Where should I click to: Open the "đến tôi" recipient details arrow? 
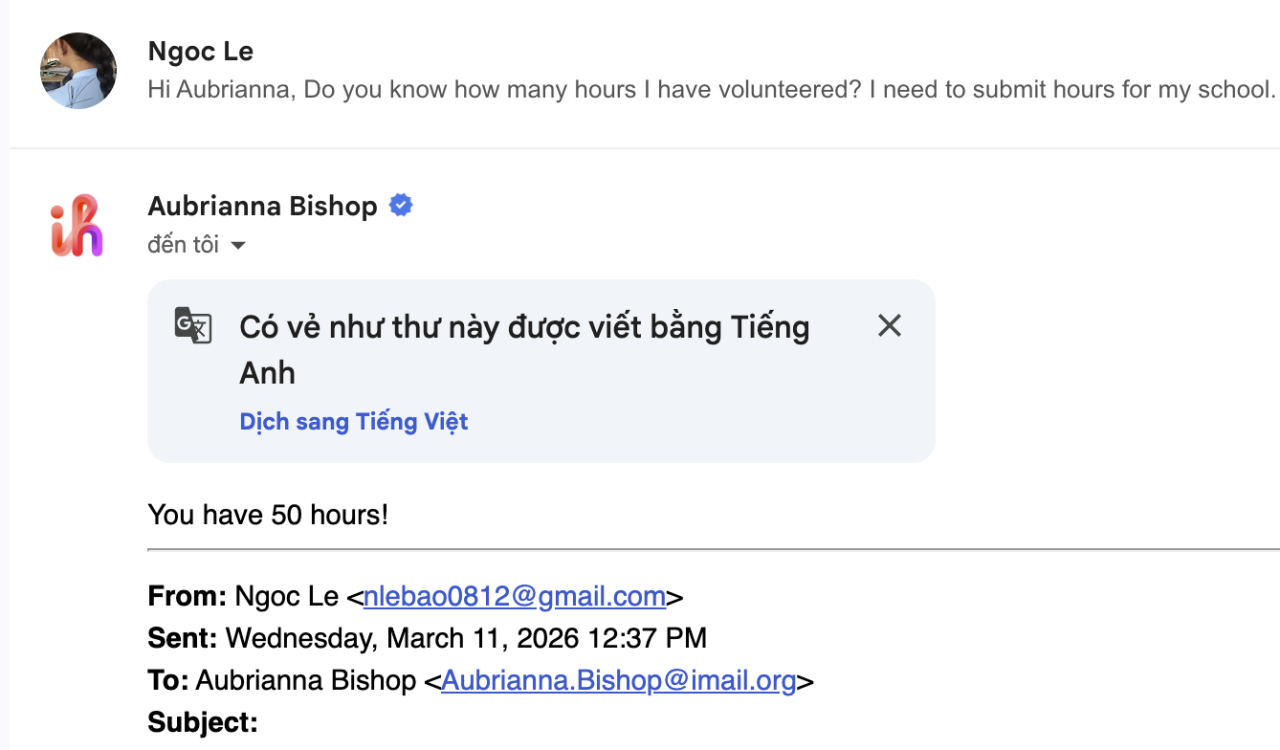[x=238, y=246]
